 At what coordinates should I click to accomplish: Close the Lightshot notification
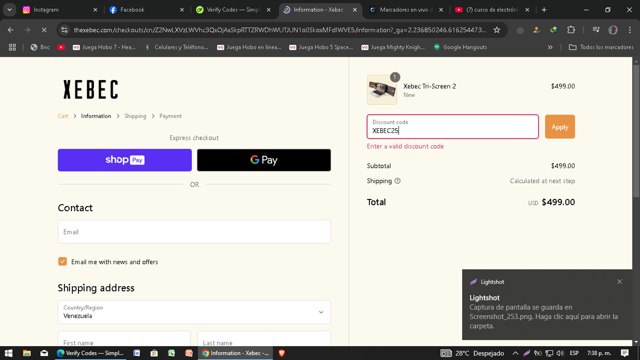coord(619,282)
